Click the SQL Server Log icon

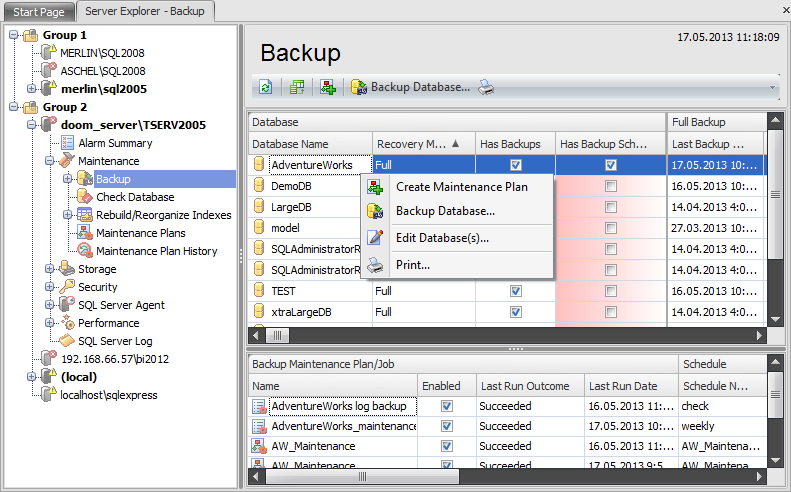point(68,341)
